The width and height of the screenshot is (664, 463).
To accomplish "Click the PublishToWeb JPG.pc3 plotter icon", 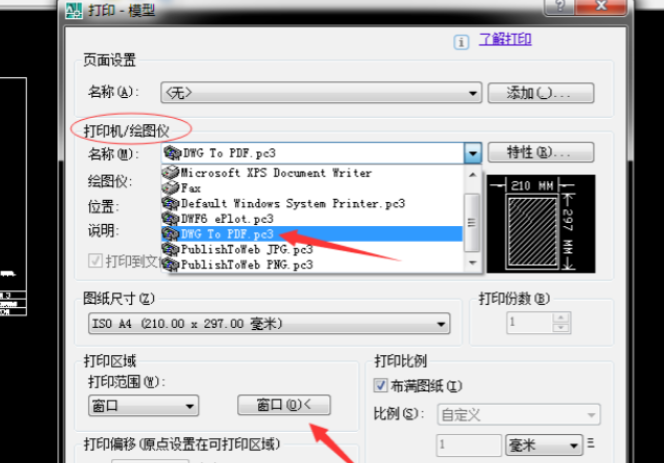I will click(171, 249).
